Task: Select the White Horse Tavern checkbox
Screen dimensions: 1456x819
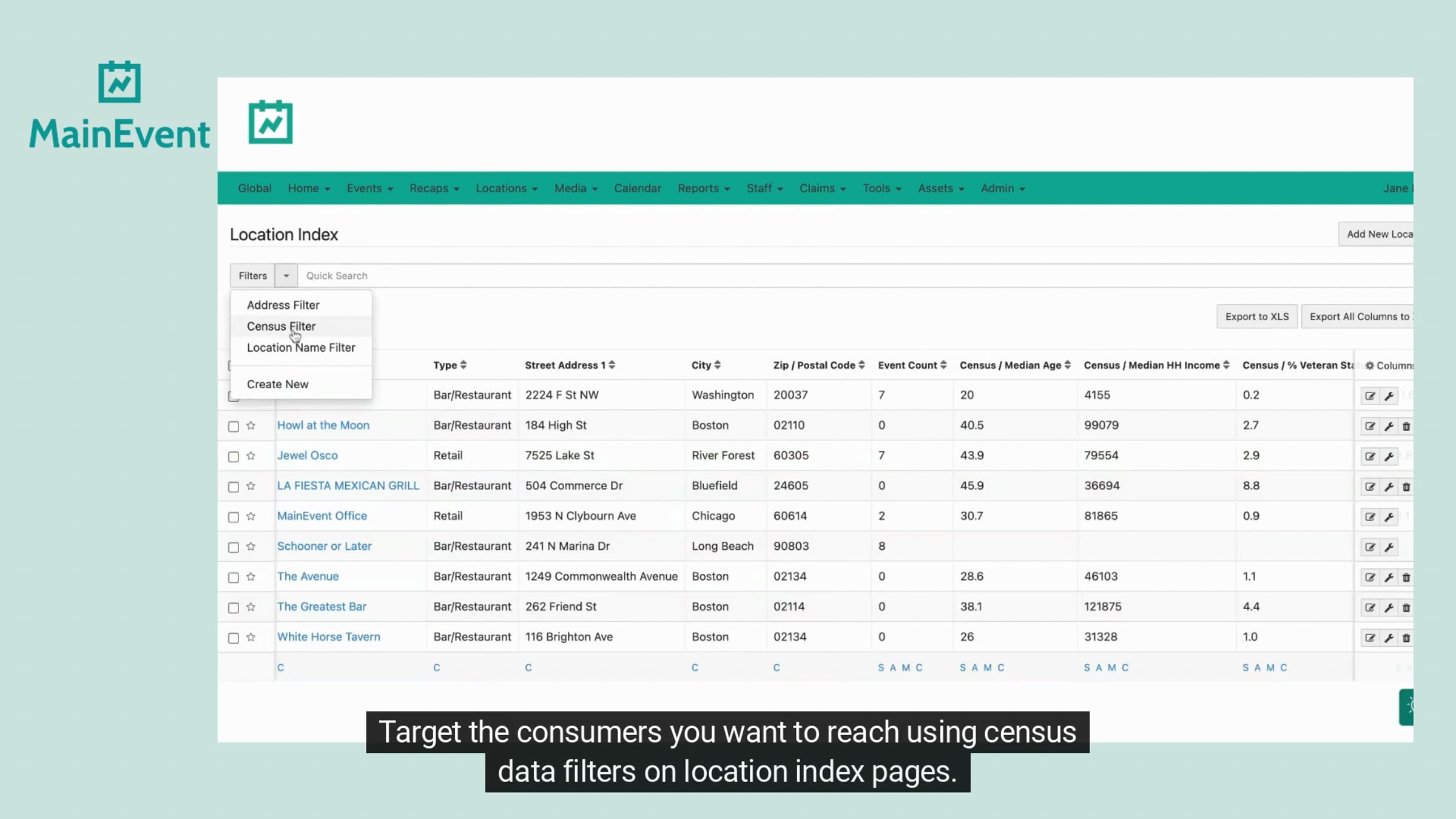Action: pyautogui.click(x=234, y=638)
